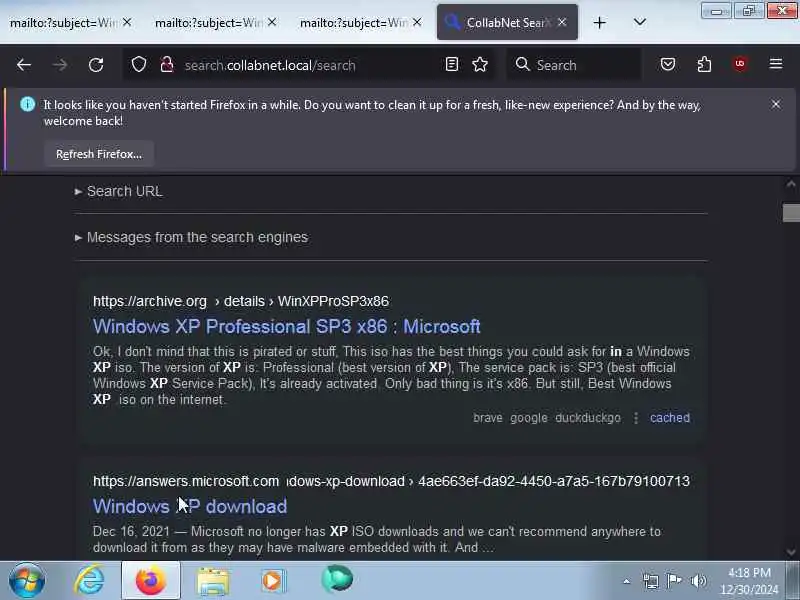Close the third mailto tab
Screen dimensions: 800x600
417,22
